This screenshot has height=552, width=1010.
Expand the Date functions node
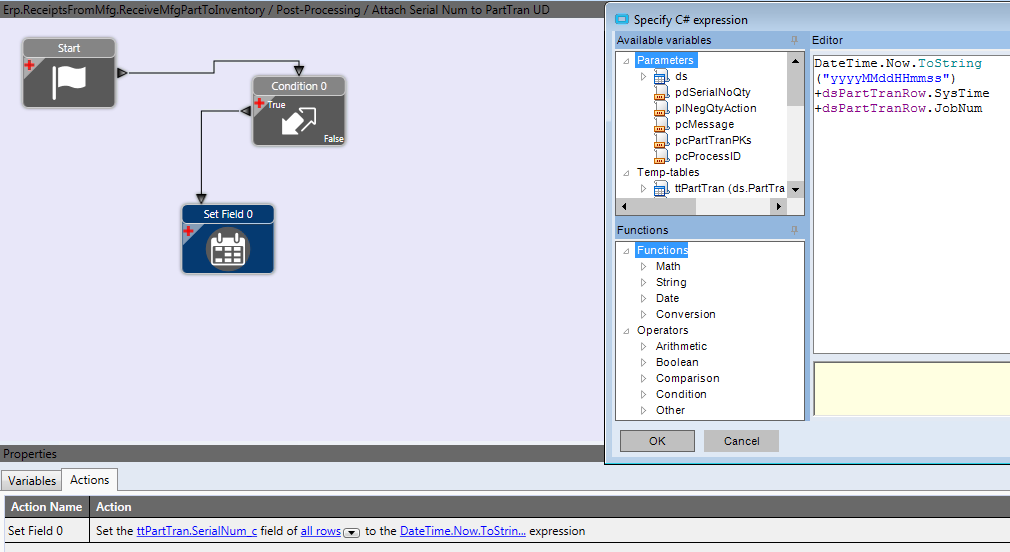tap(643, 298)
